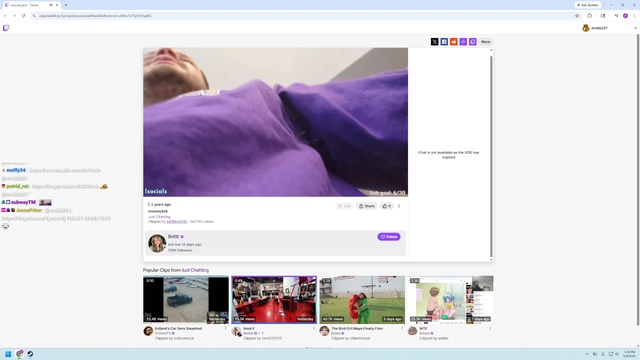Open options for the WTF clip

490,328
